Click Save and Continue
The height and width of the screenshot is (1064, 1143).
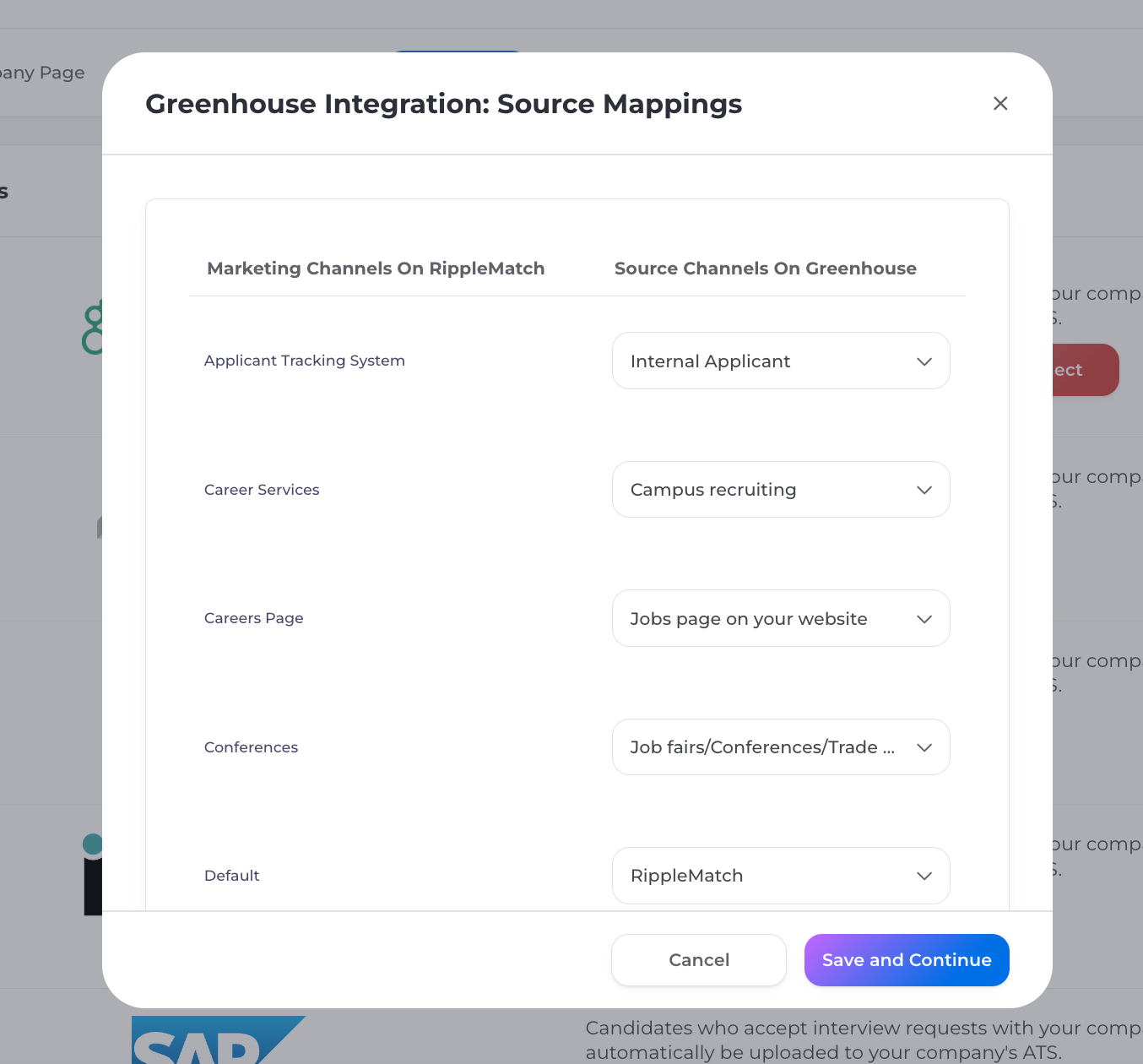(907, 960)
